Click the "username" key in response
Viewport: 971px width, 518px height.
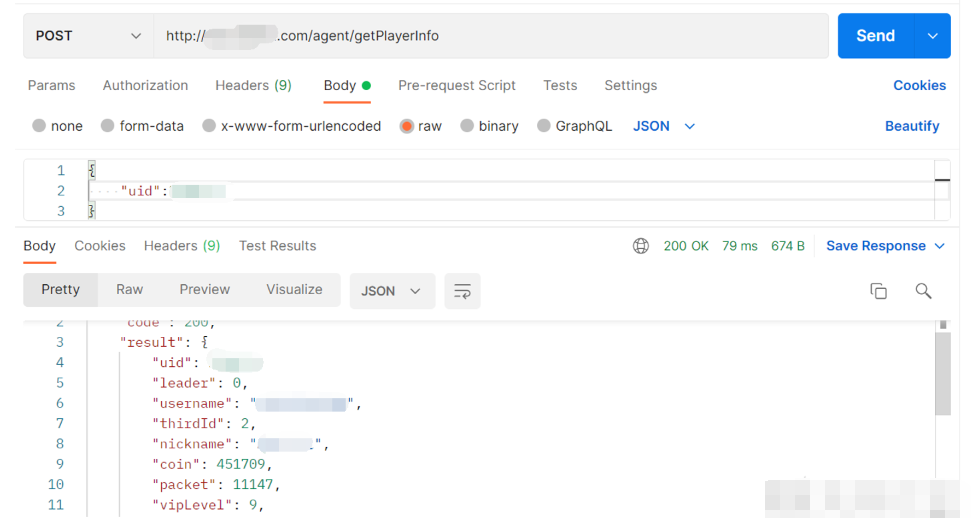[192, 403]
